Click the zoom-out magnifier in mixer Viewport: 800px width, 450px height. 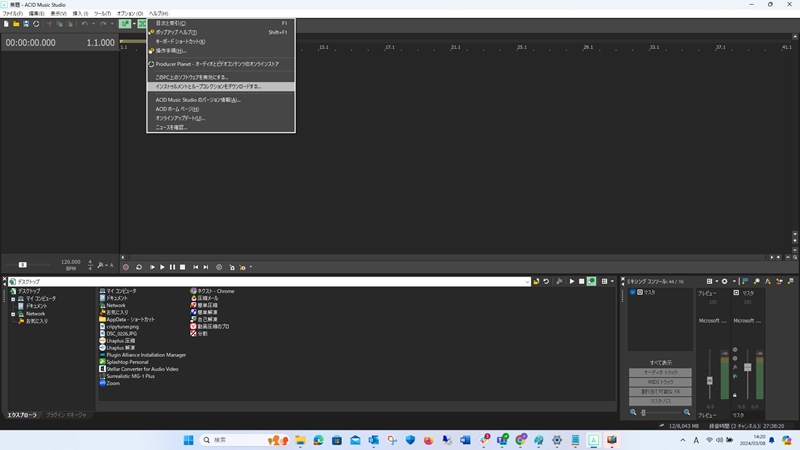[633, 412]
